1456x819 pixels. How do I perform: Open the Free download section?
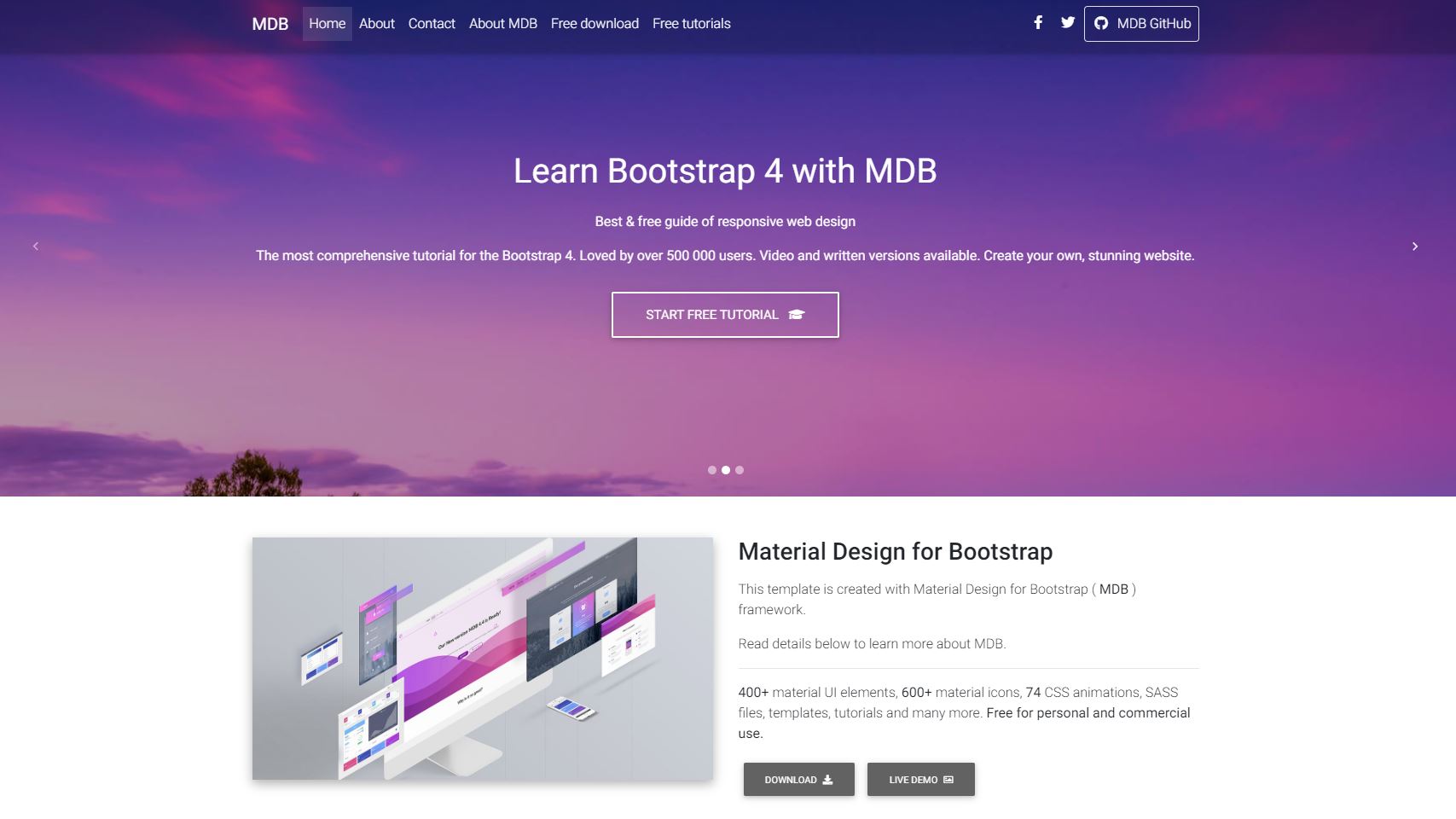coord(595,23)
